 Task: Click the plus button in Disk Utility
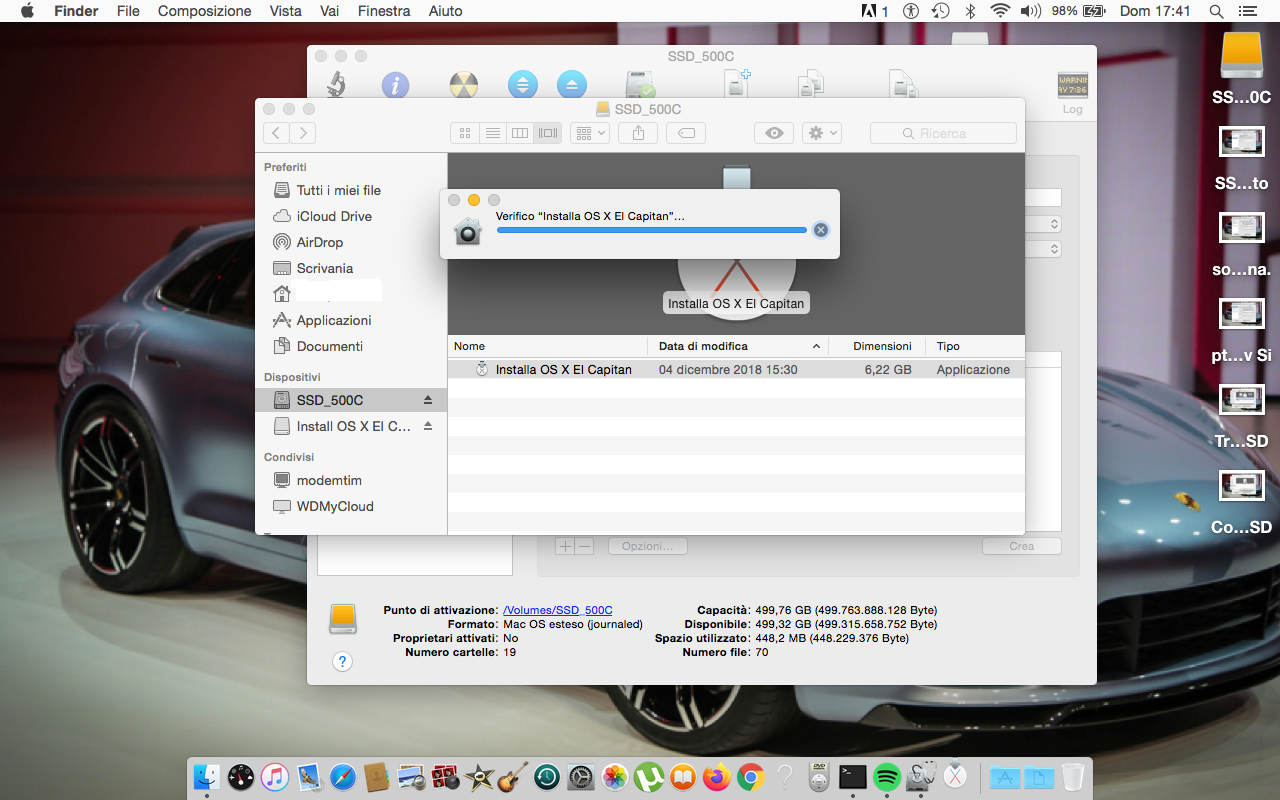pyautogui.click(x=565, y=546)
